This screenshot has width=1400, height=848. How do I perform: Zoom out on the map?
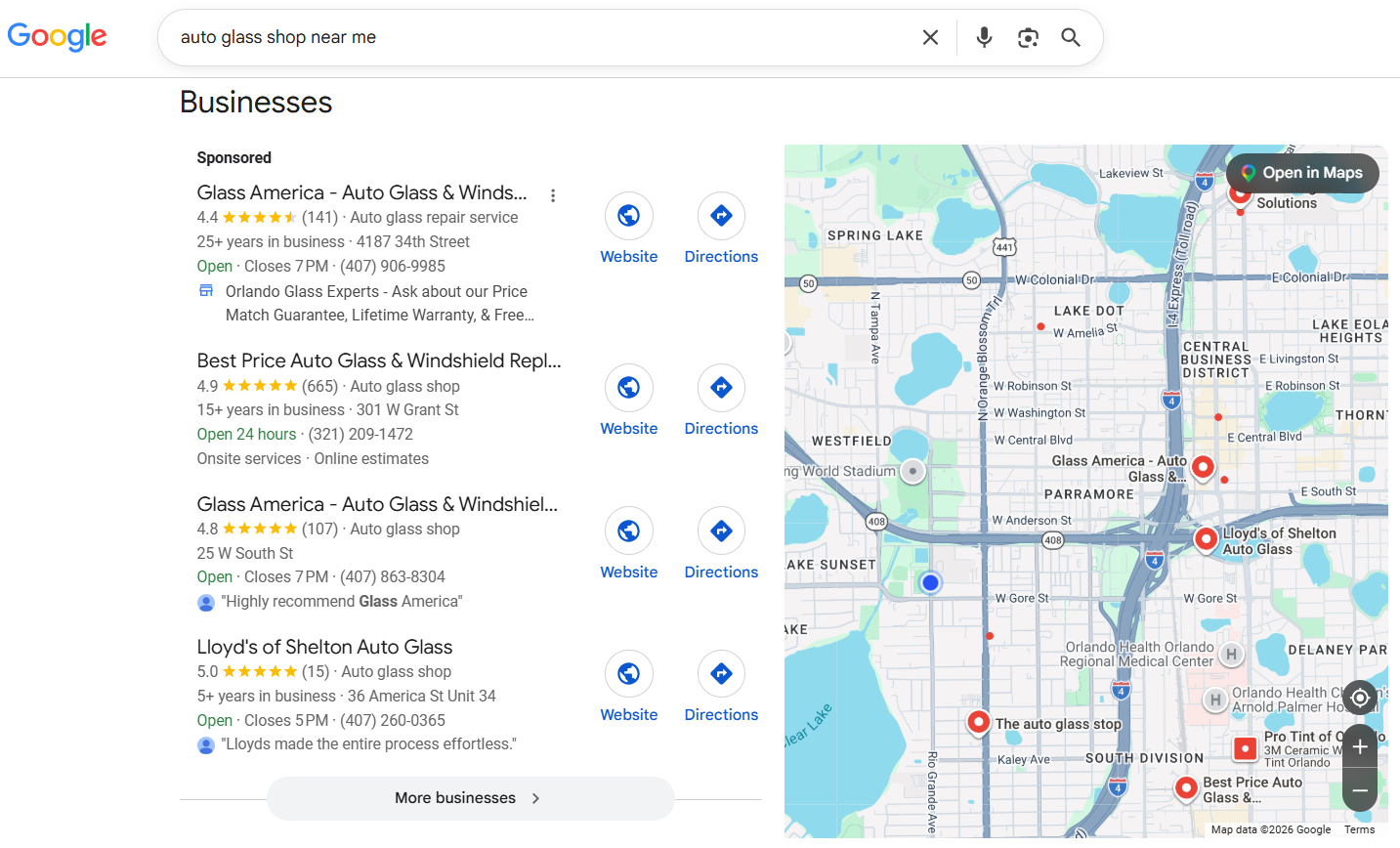coord(1360,789)
